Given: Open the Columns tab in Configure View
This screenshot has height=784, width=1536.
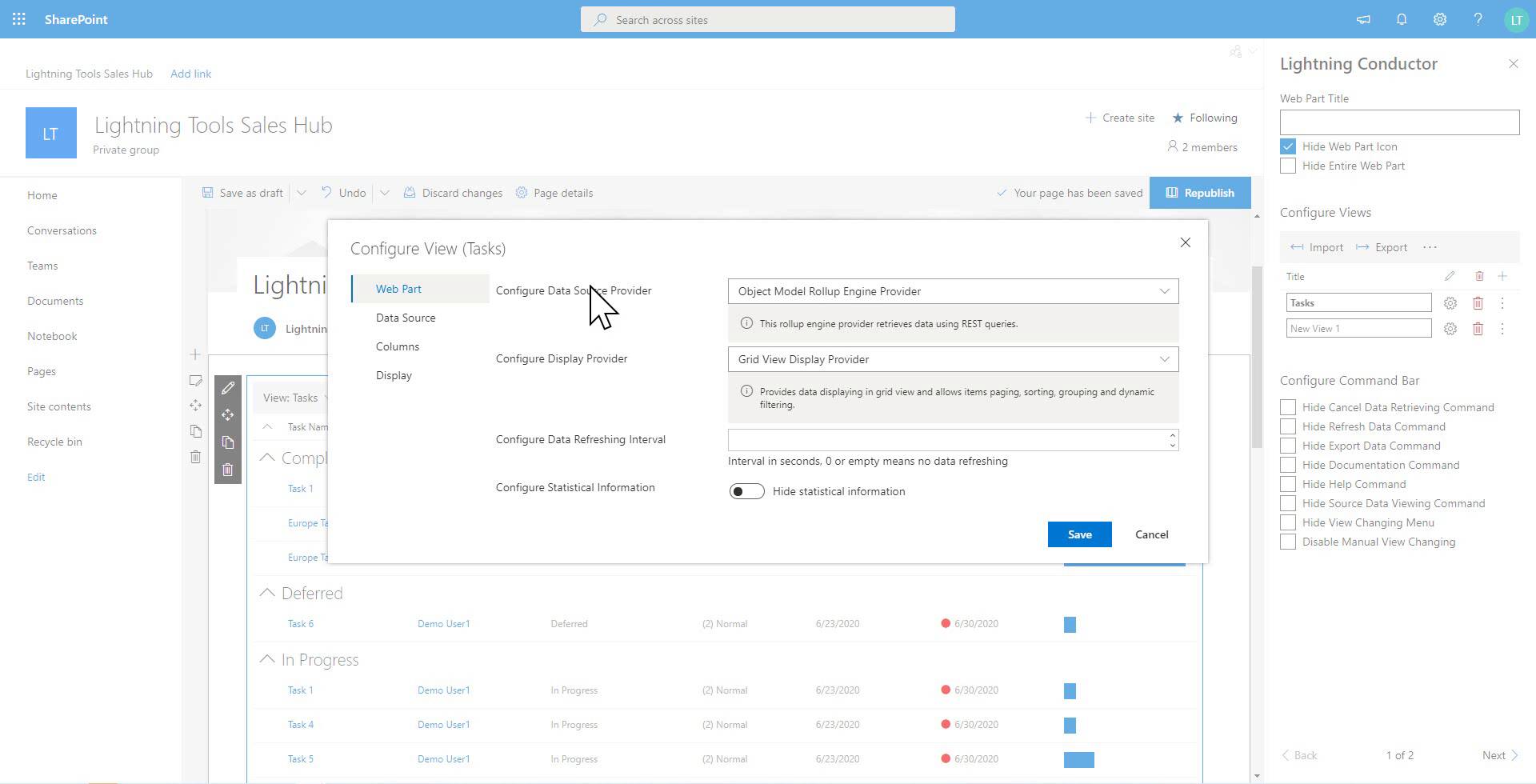Looking at the screenshot, I should [x=398, y=346].
